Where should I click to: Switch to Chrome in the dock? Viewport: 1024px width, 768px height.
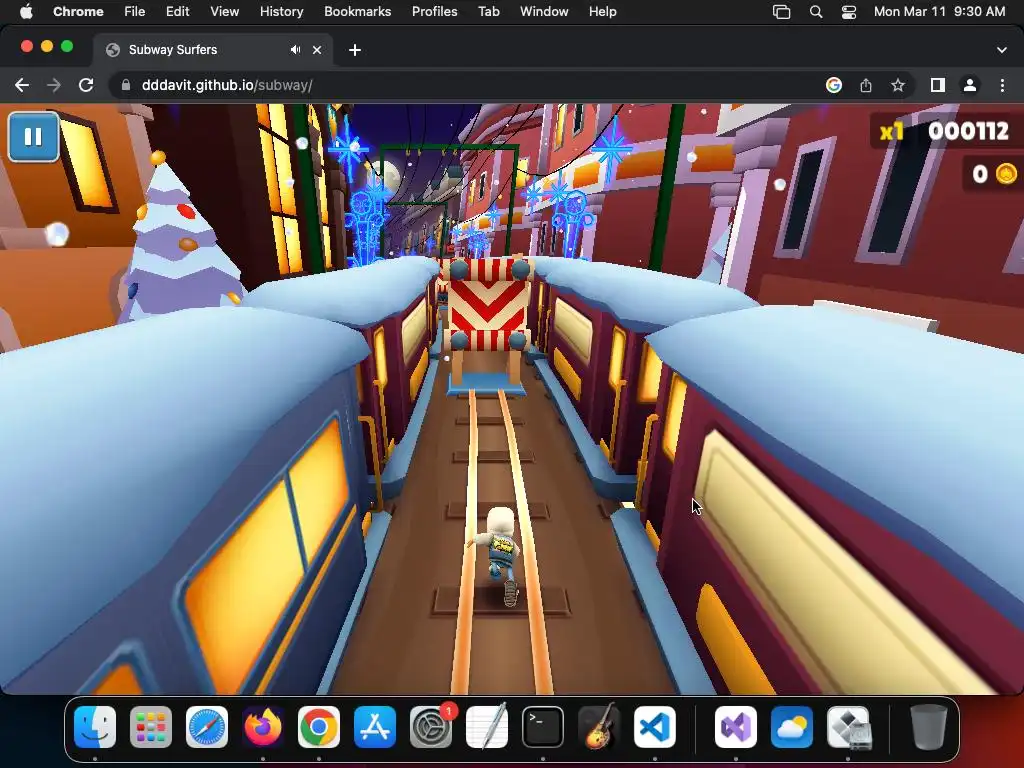(x=319, y=727)
